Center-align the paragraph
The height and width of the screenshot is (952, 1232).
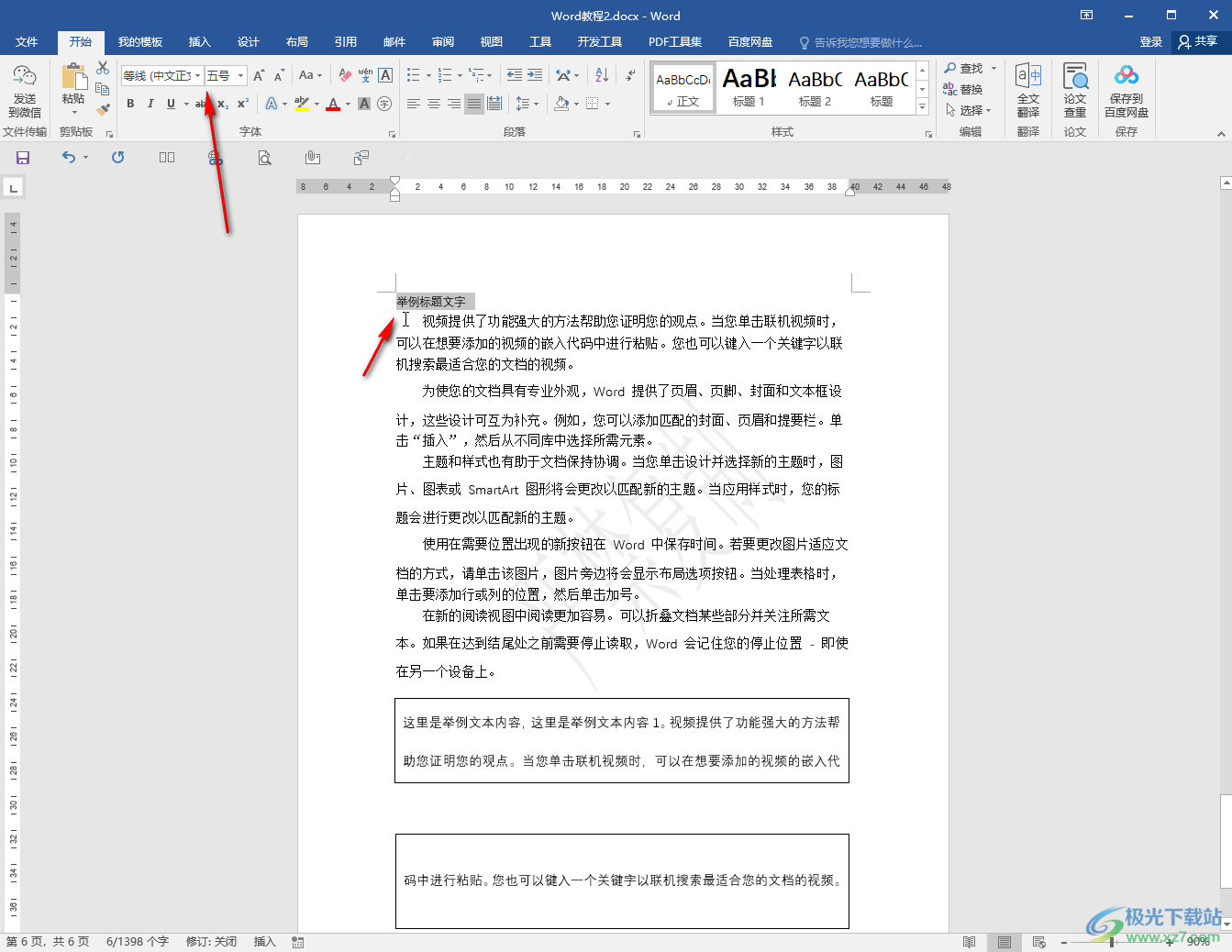[434, 104]
